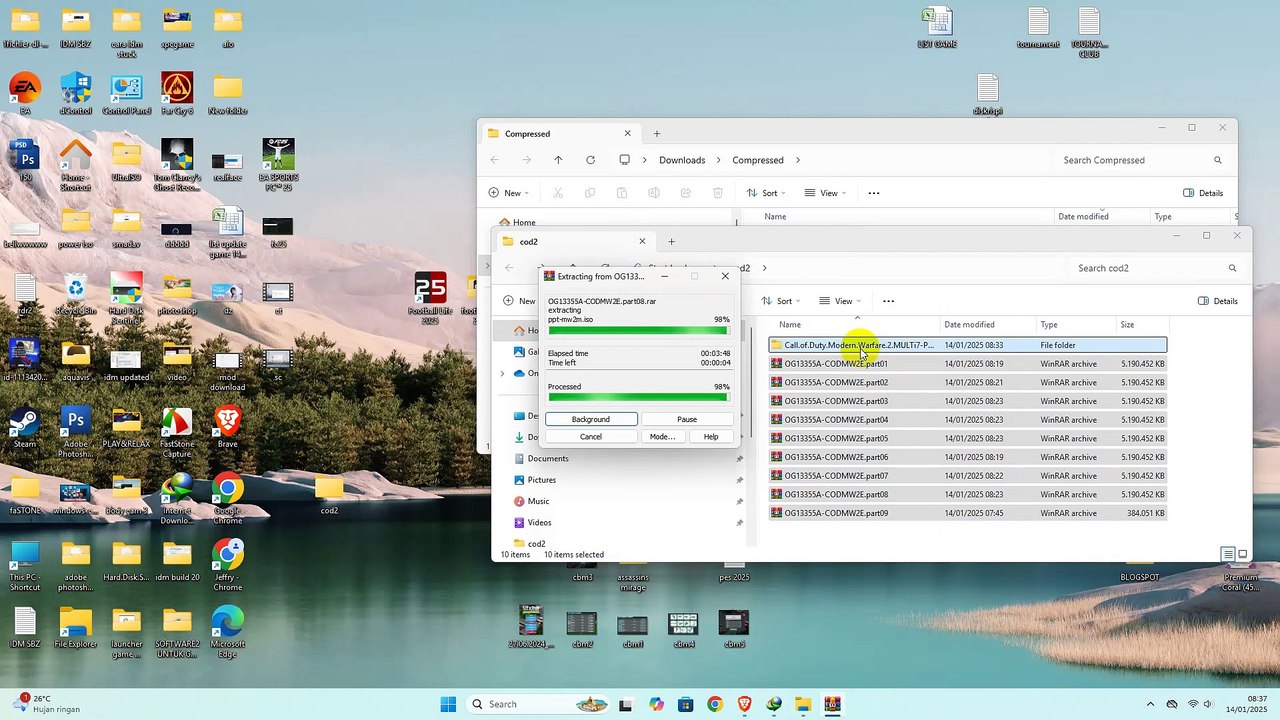This screenshot has width=1280, height=720.
Task: Open the EA app desktop icon
Action: coord(25,92)
